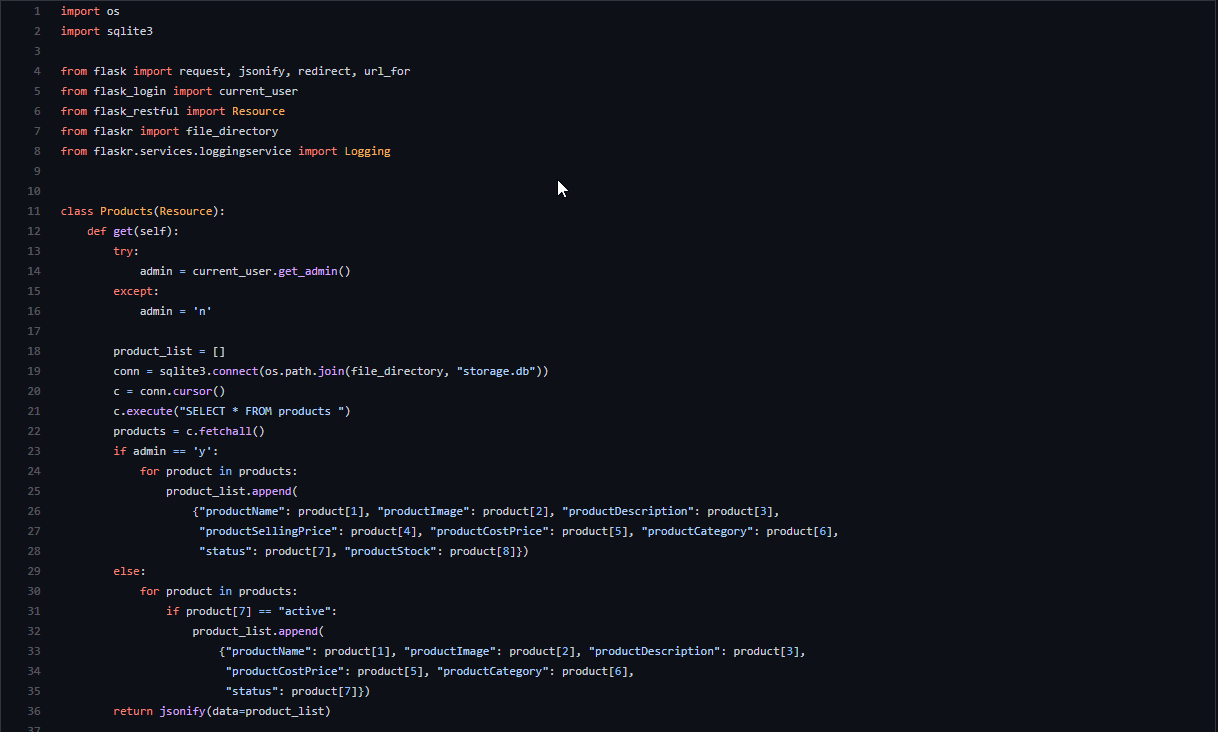Click the 'productSellingPrice' key string

click(x=271, y=531)
